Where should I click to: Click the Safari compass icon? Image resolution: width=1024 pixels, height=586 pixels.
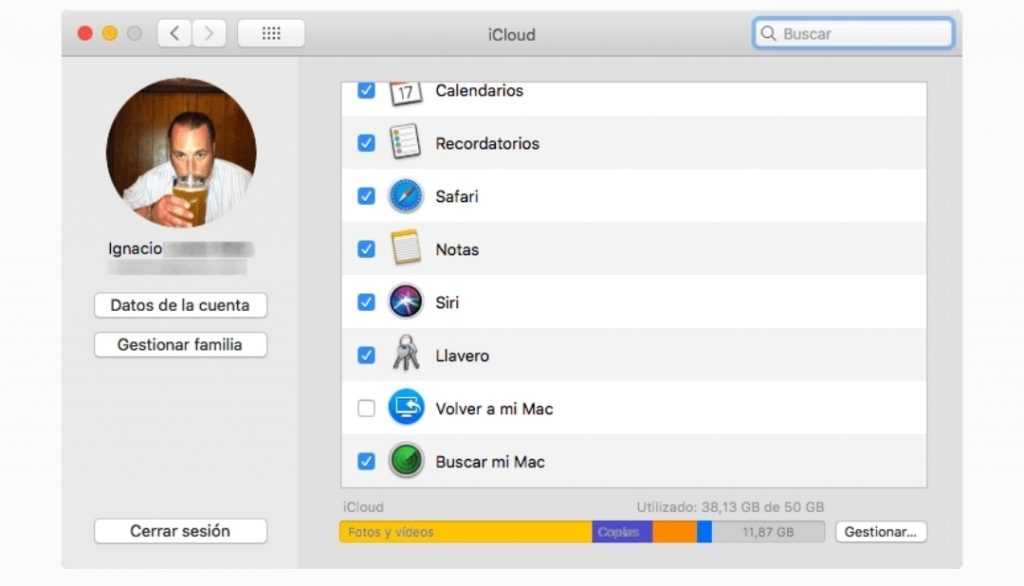pos(406,196)
